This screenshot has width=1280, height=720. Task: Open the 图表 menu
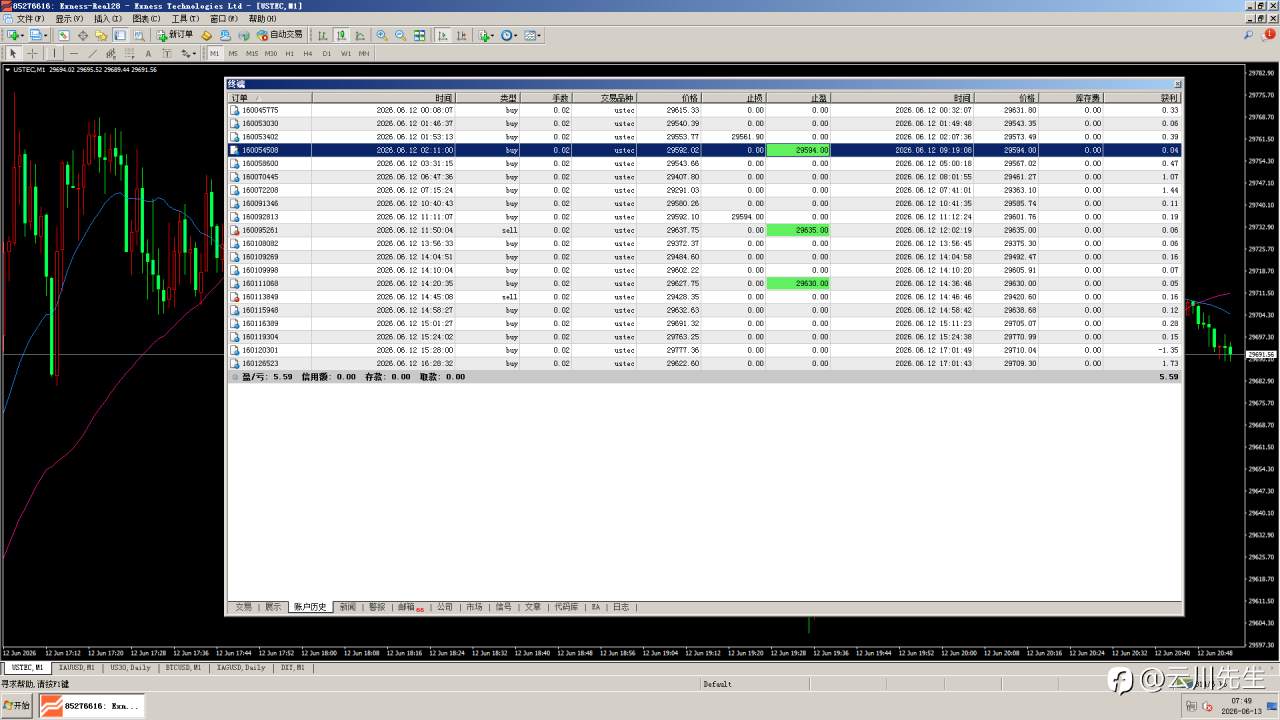coord(146,18)
